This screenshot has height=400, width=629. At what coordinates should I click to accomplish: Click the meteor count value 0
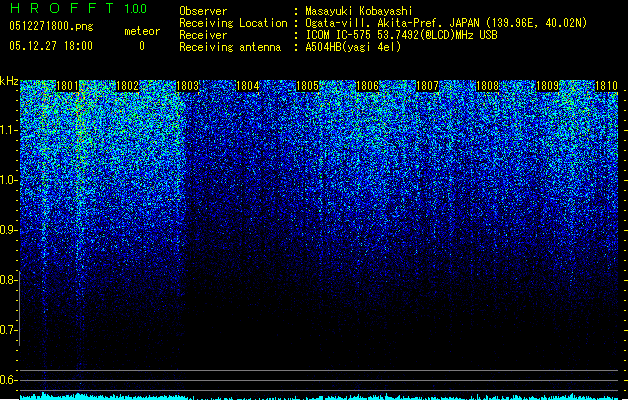(x=142, y=46)
